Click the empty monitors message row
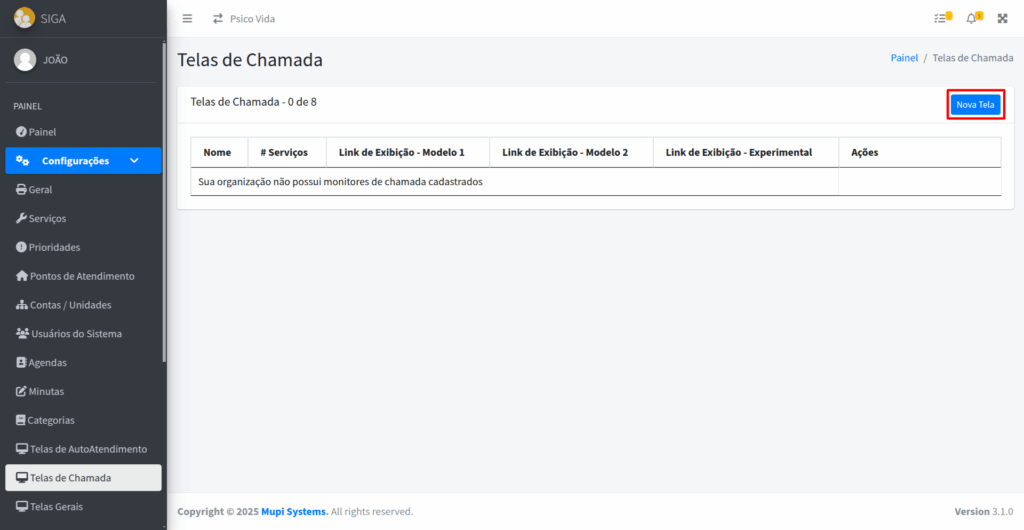Image resolution: width=1024 pixels, height=530 pixels. [x=596, y=181]
